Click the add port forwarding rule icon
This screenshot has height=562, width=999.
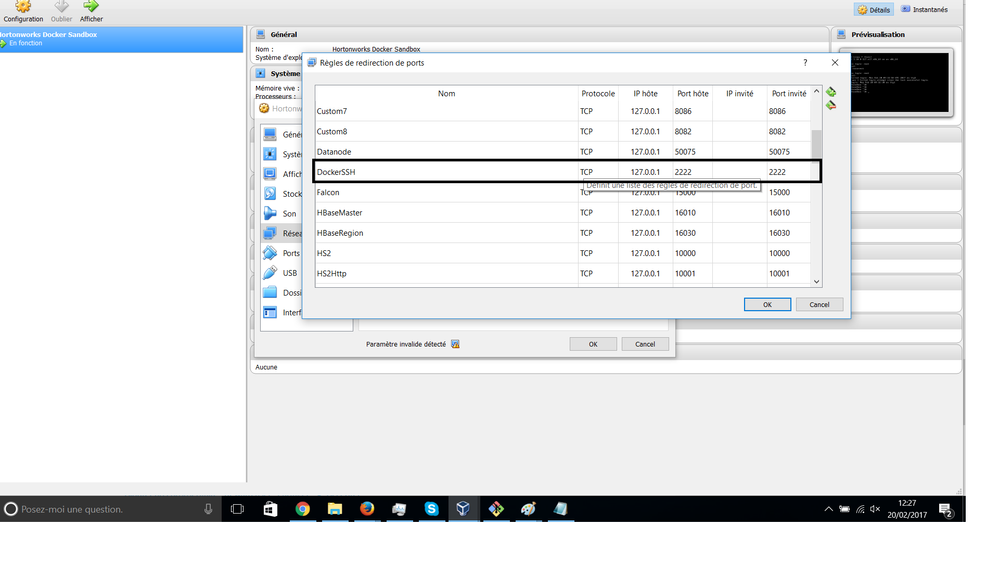tap(831, 92)
